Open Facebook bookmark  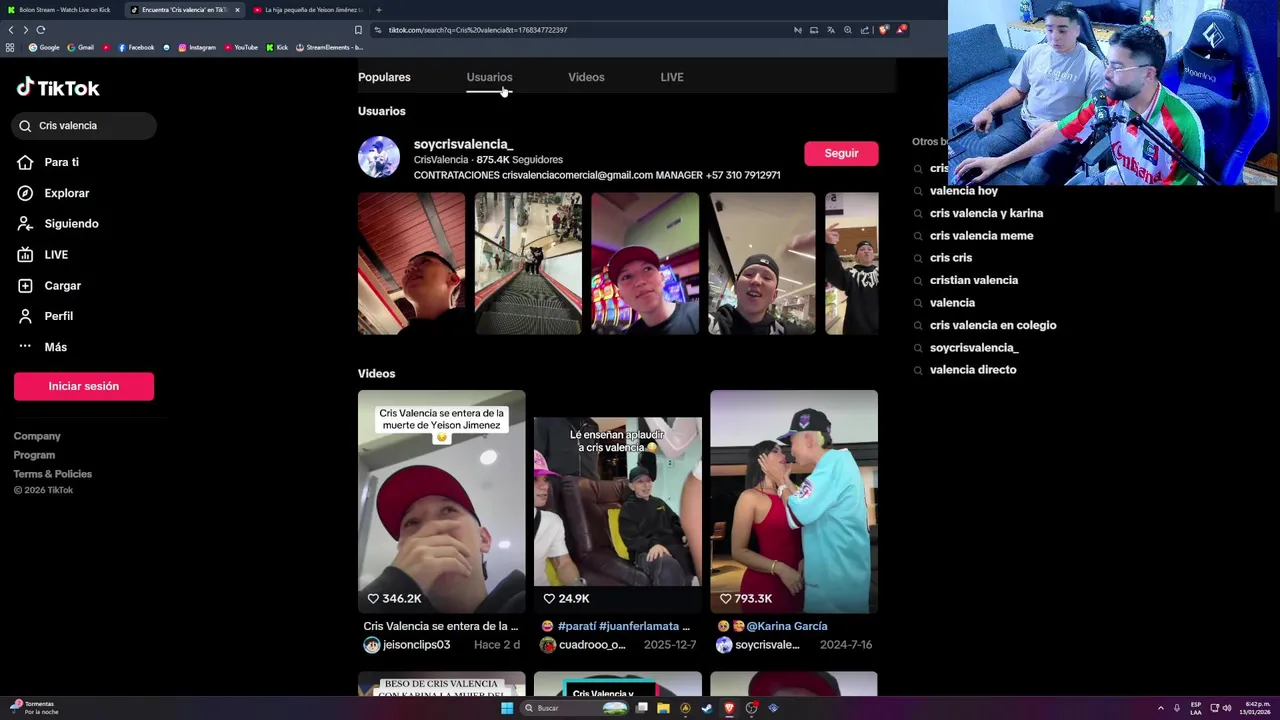[136, 47]
